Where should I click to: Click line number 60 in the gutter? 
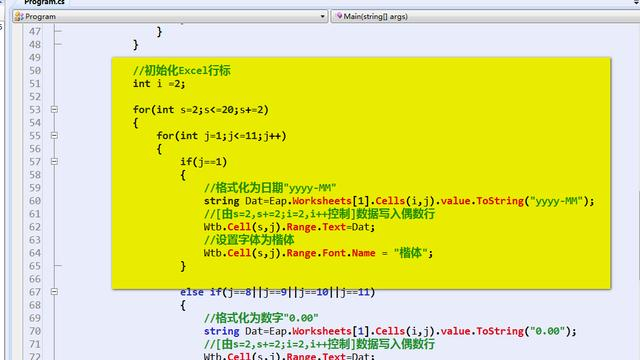pyautogui.click(x=35, y=201)
